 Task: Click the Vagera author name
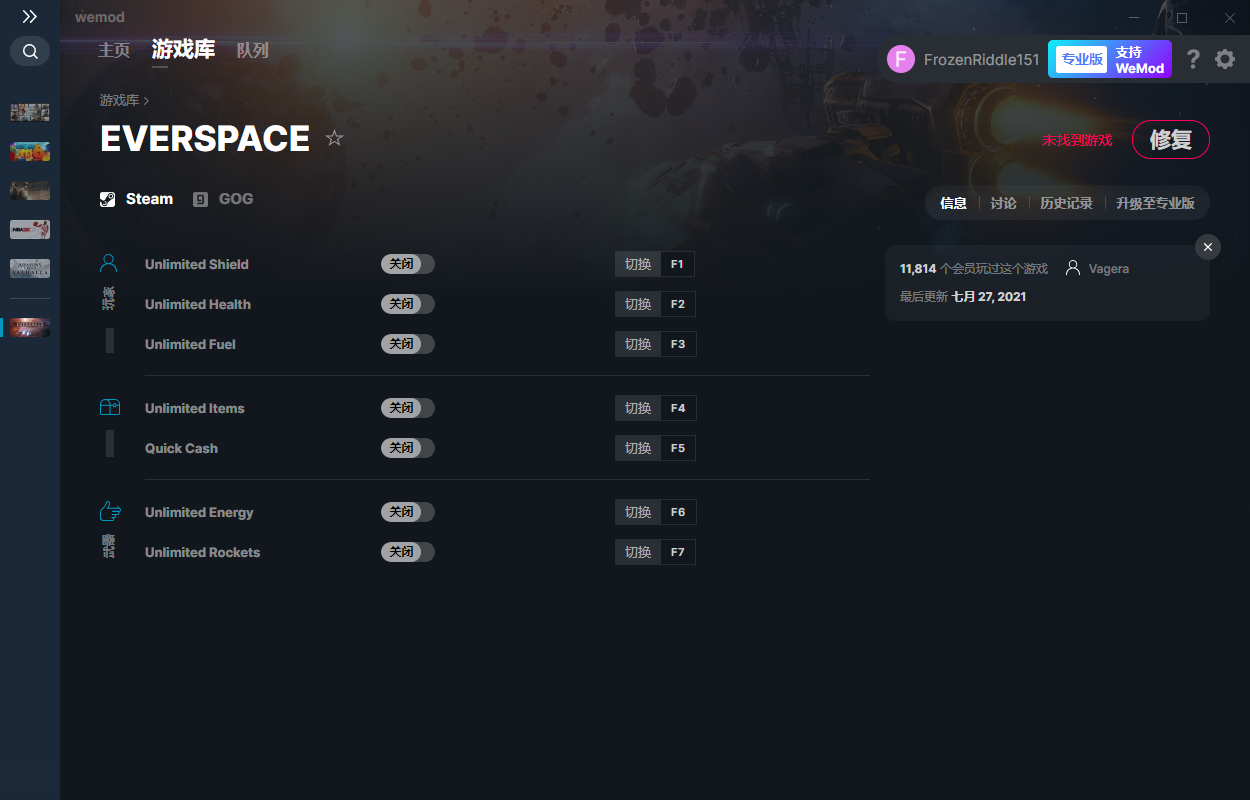point(1109,269)
